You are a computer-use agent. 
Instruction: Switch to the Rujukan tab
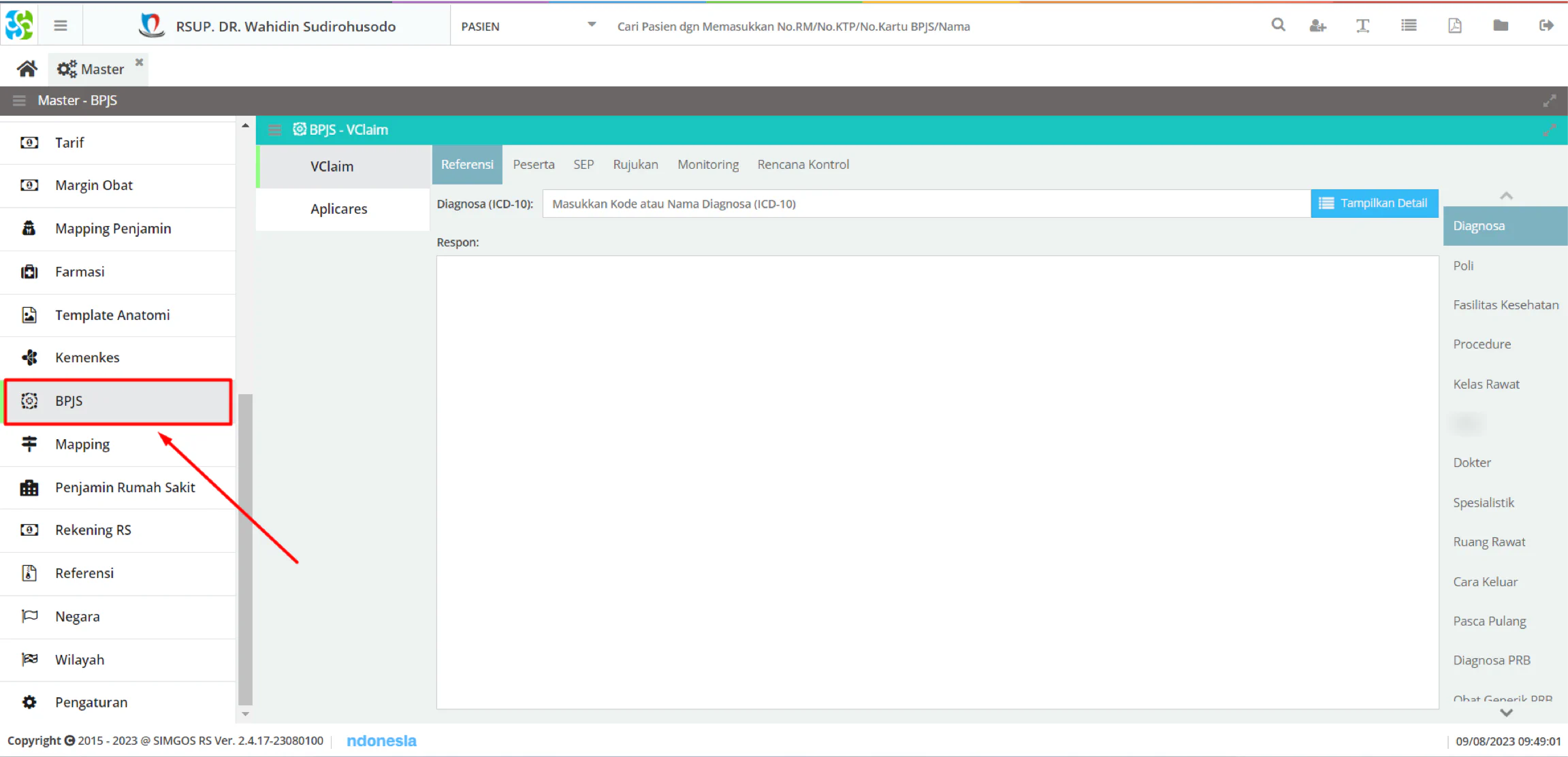pyautogui.click(x=635, y=165)
